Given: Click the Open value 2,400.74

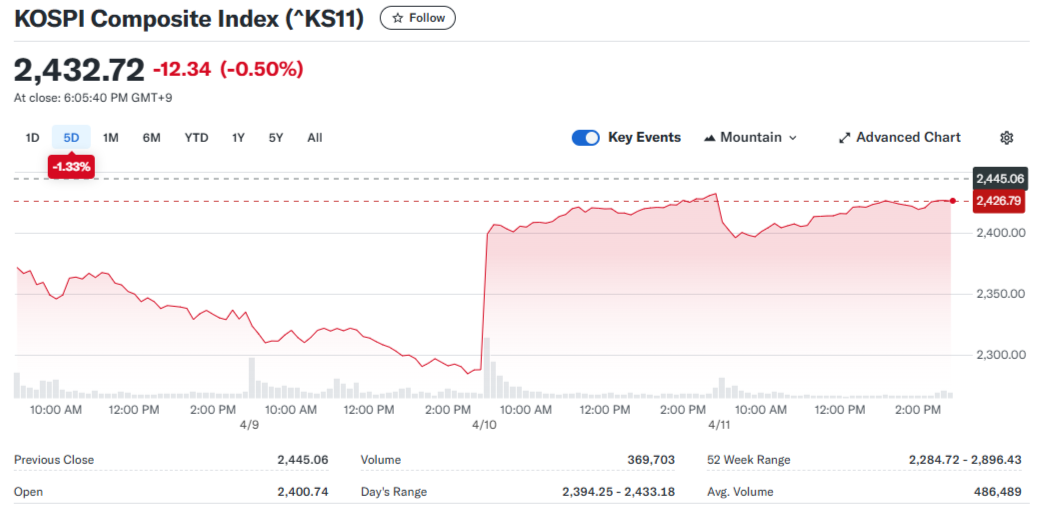Looking at the screenshot, I should [303, 492].
